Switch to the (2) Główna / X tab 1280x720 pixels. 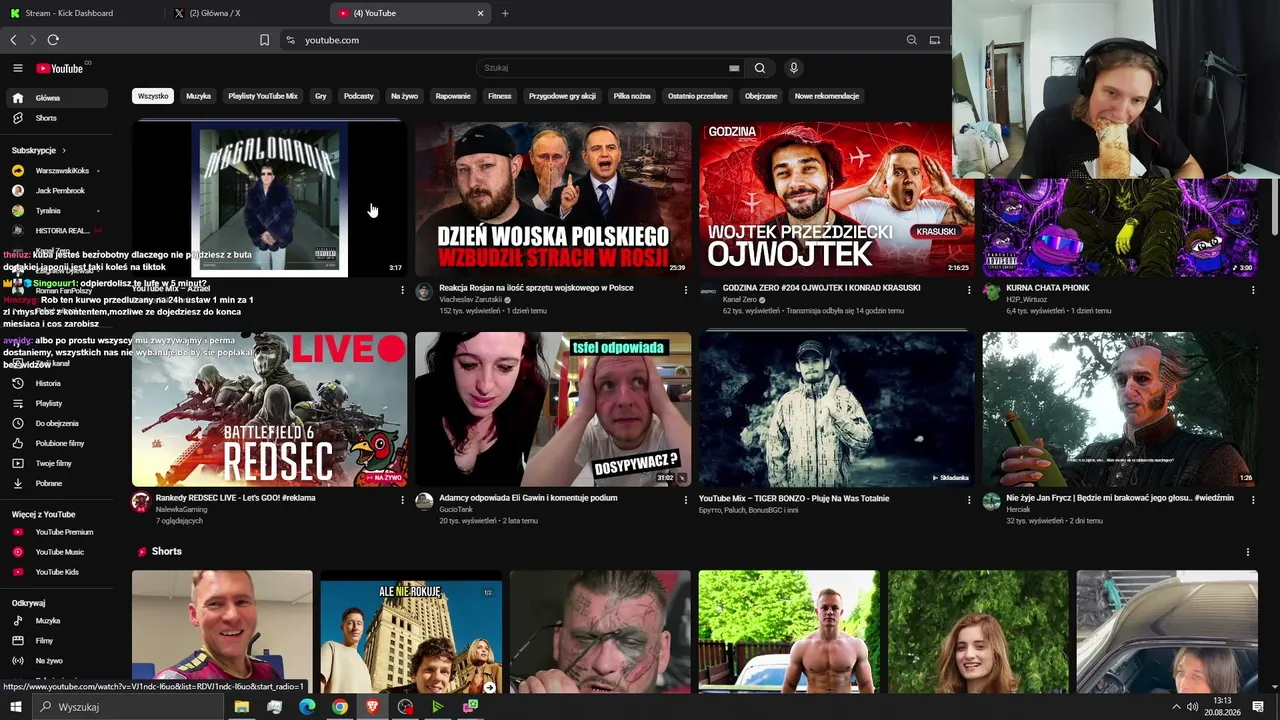click(246, 13)
